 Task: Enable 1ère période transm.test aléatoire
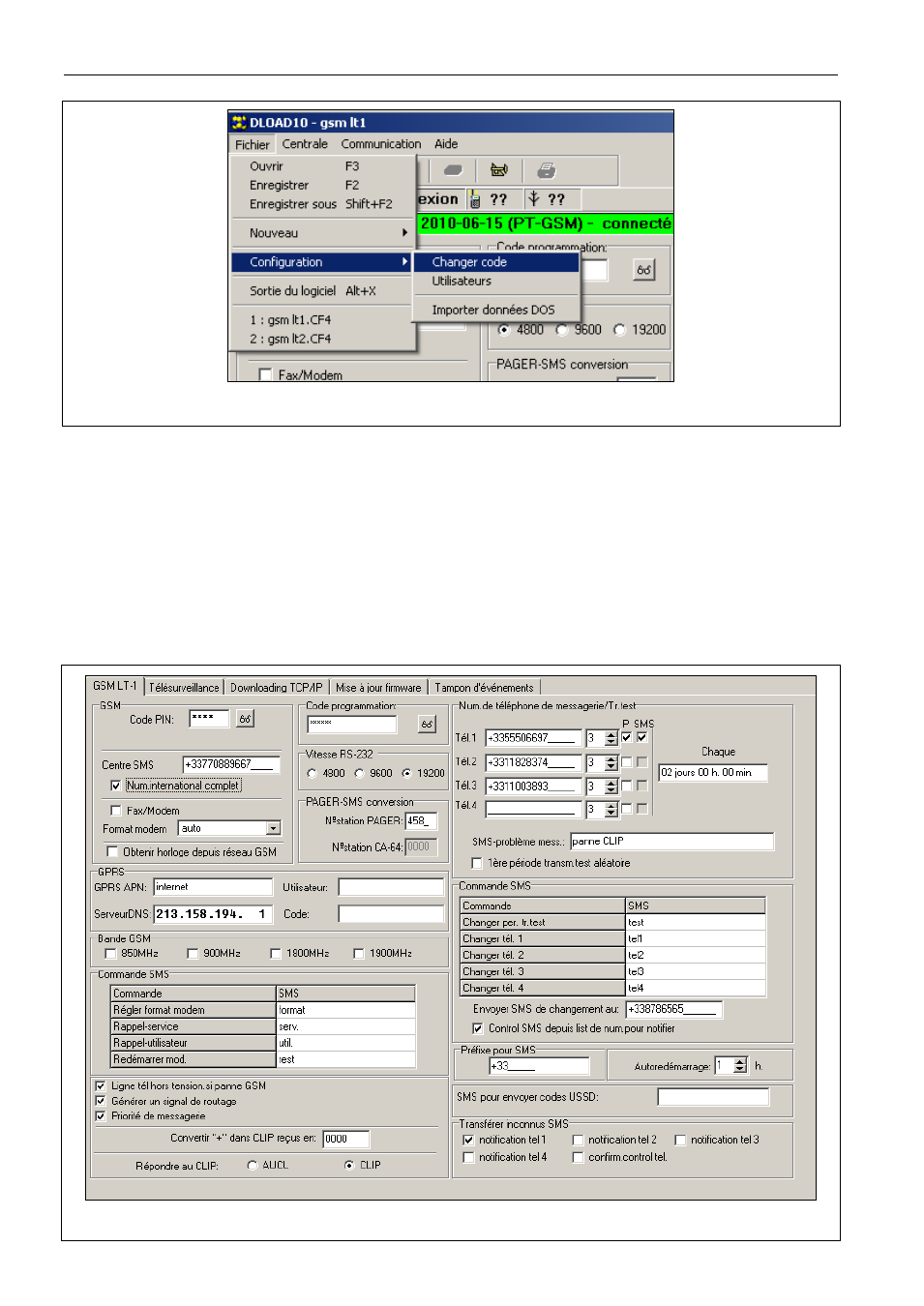tap(477, 863)
